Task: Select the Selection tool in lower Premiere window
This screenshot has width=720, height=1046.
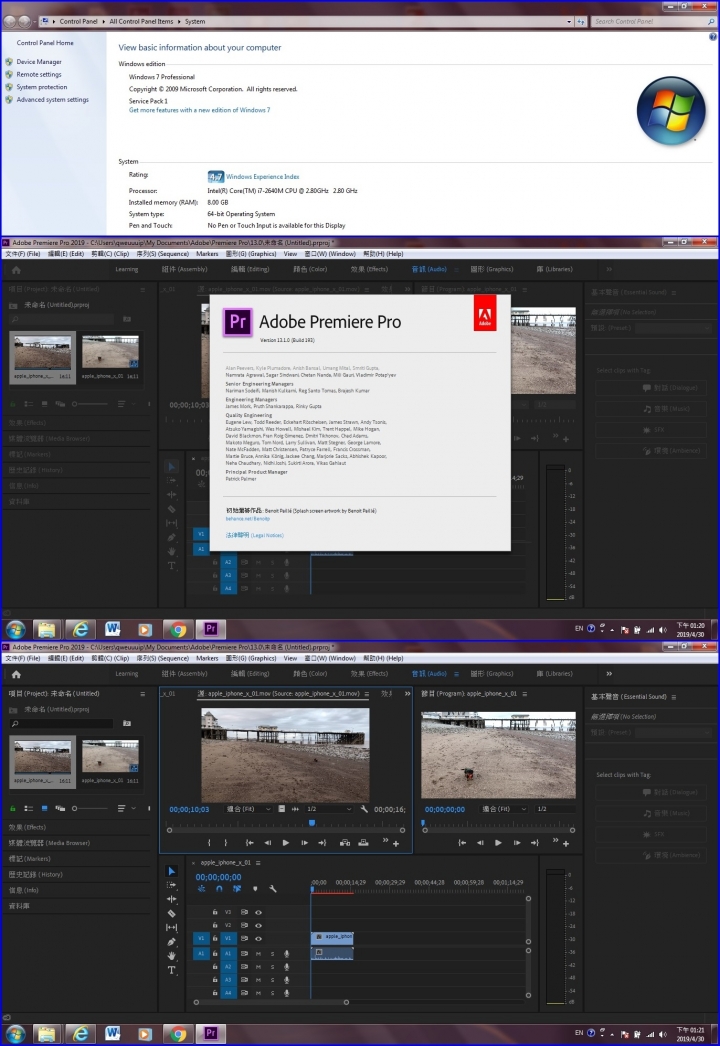Action: (171, 871)
